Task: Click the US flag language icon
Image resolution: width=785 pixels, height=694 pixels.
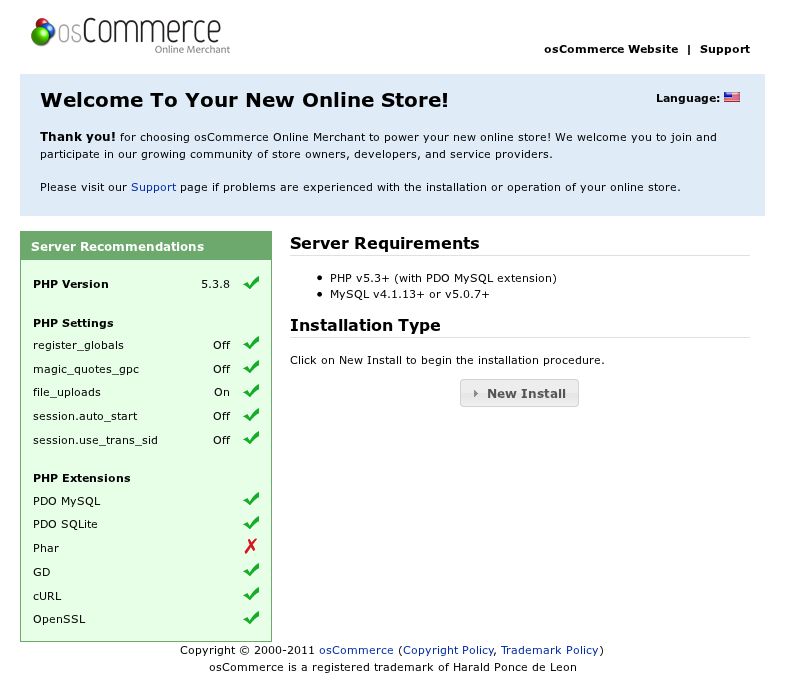Action: point(732,97)
